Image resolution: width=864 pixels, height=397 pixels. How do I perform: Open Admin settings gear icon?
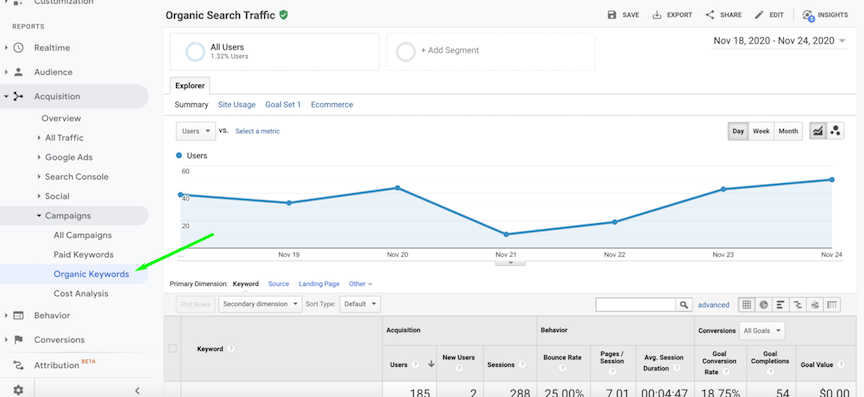[18, 390]
